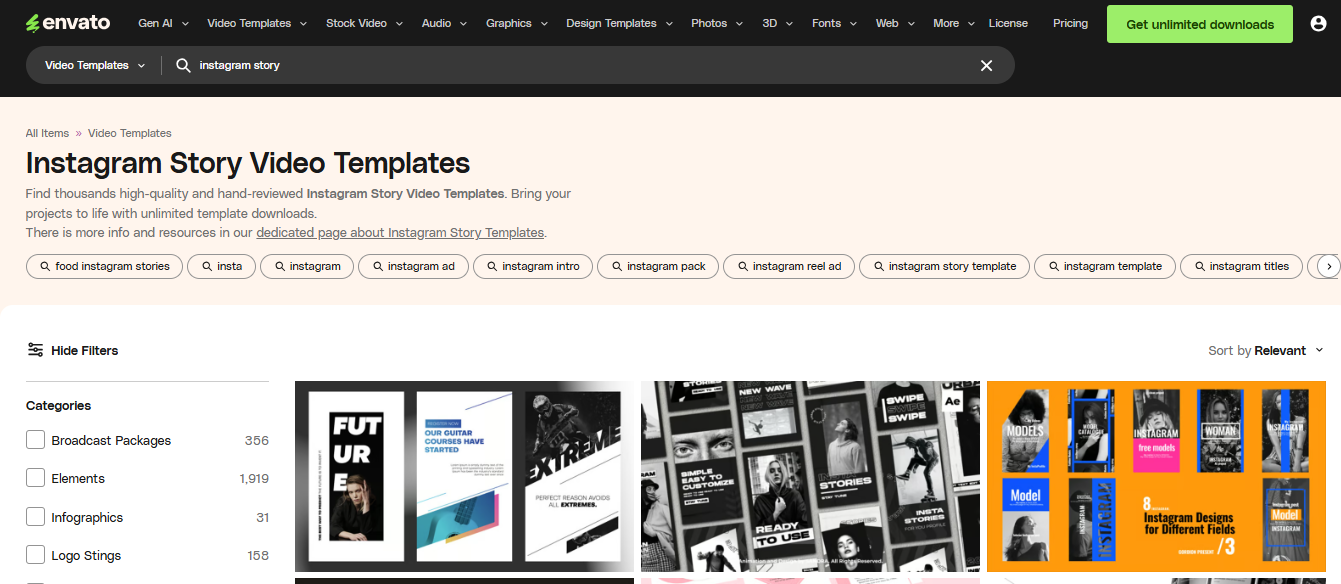Click the Envato logo
Image resolution: width=1341 pixels, height=584 pixels.
(x=67, y=23)
